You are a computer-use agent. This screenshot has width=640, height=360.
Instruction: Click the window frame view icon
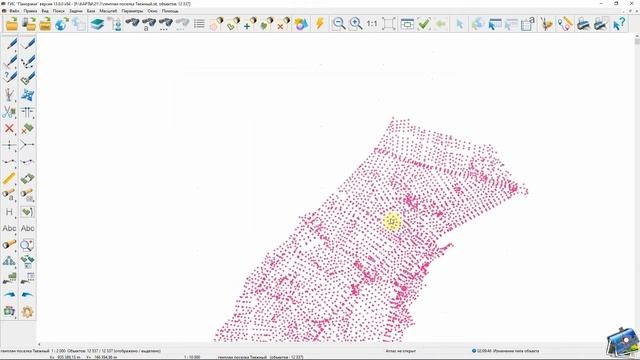click(407, 24)
